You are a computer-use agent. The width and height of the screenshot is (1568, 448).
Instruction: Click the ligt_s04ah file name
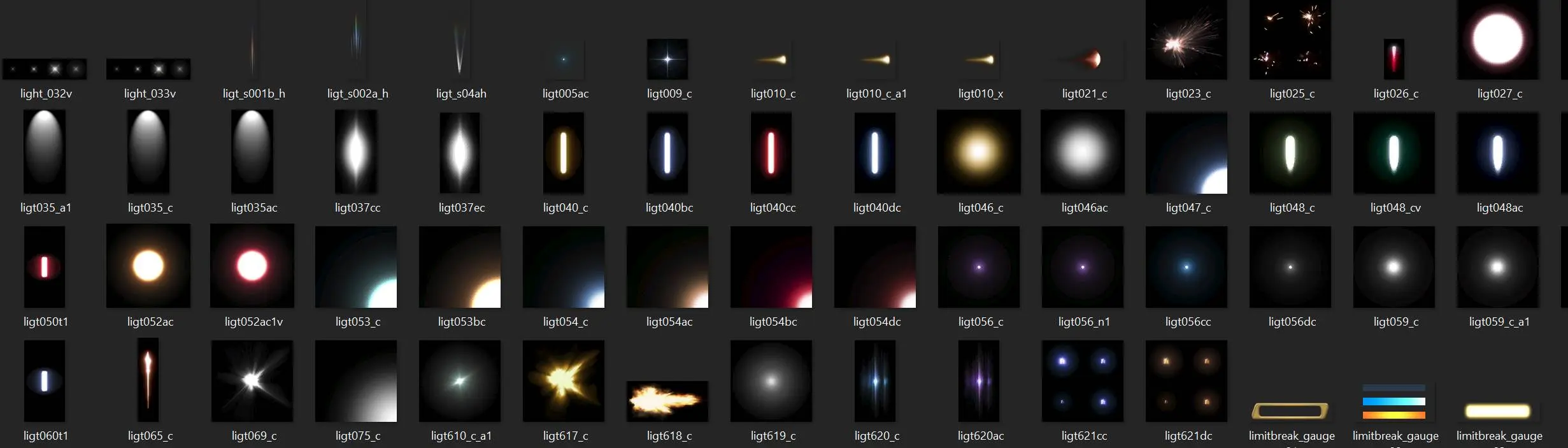coord(461,94)
